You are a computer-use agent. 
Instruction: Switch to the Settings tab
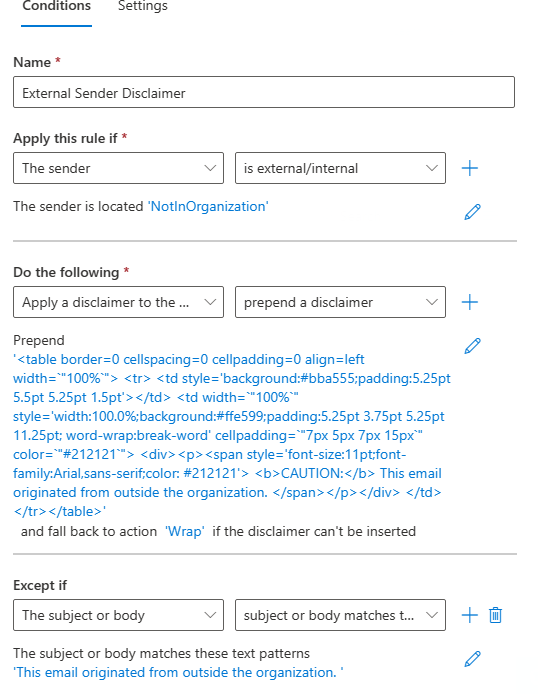pos(142,6)
